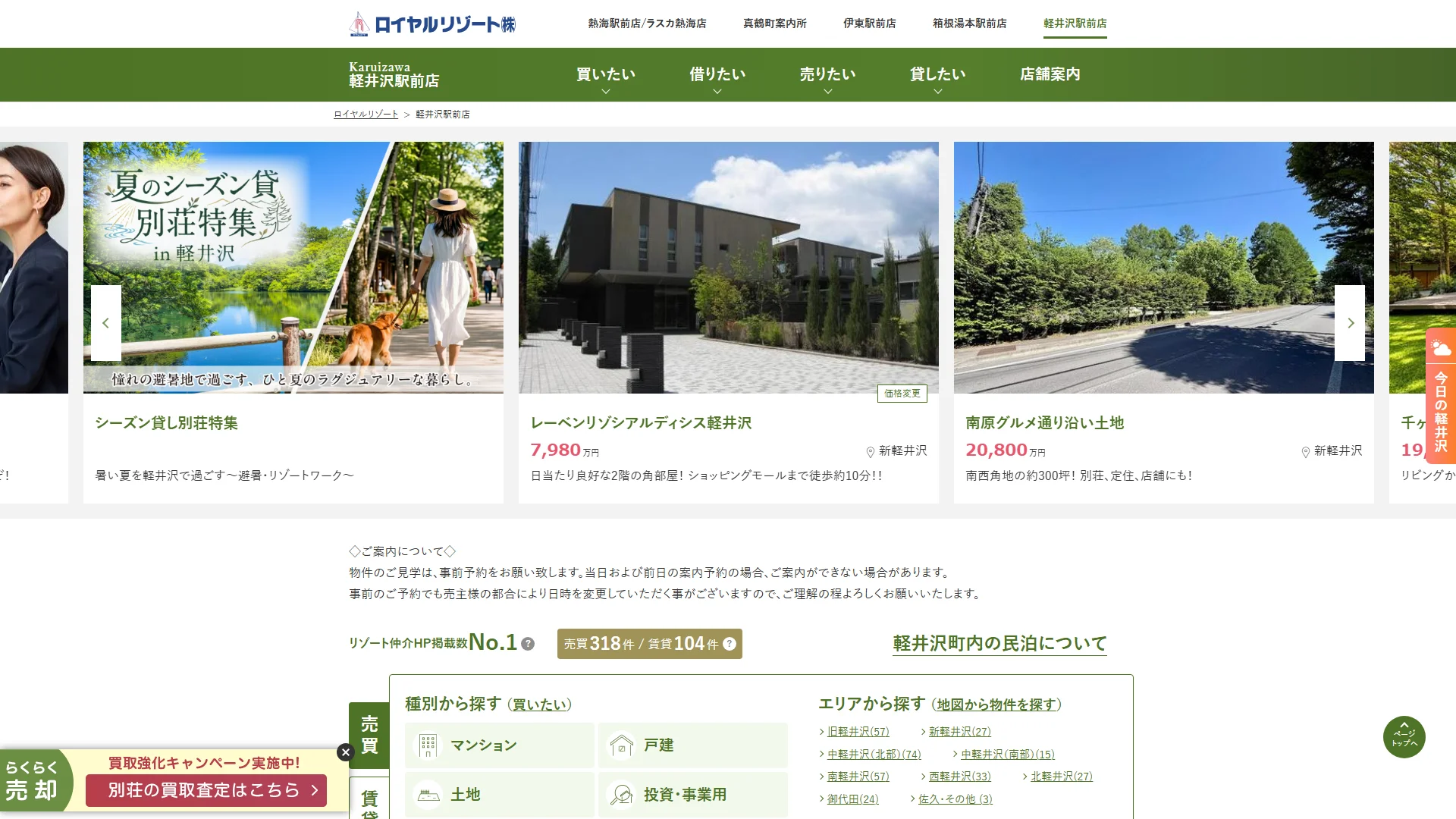This screenshot has width=1456, height=819.
Task: Click location pin on 南原グルメ通り card
Action: pos(1306,452)
